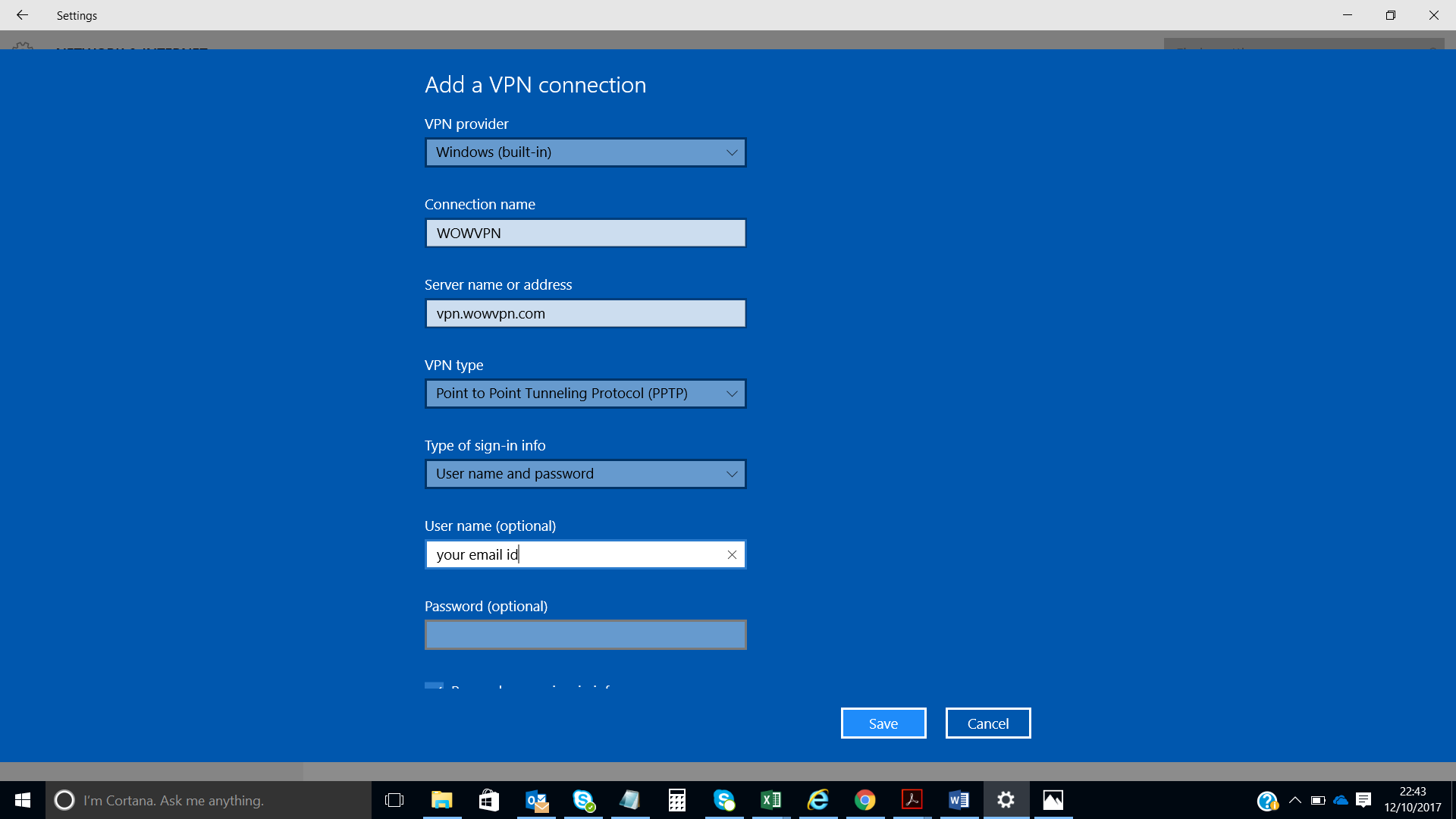Open File Explorer from the taskbar

(x=441, y=800)
